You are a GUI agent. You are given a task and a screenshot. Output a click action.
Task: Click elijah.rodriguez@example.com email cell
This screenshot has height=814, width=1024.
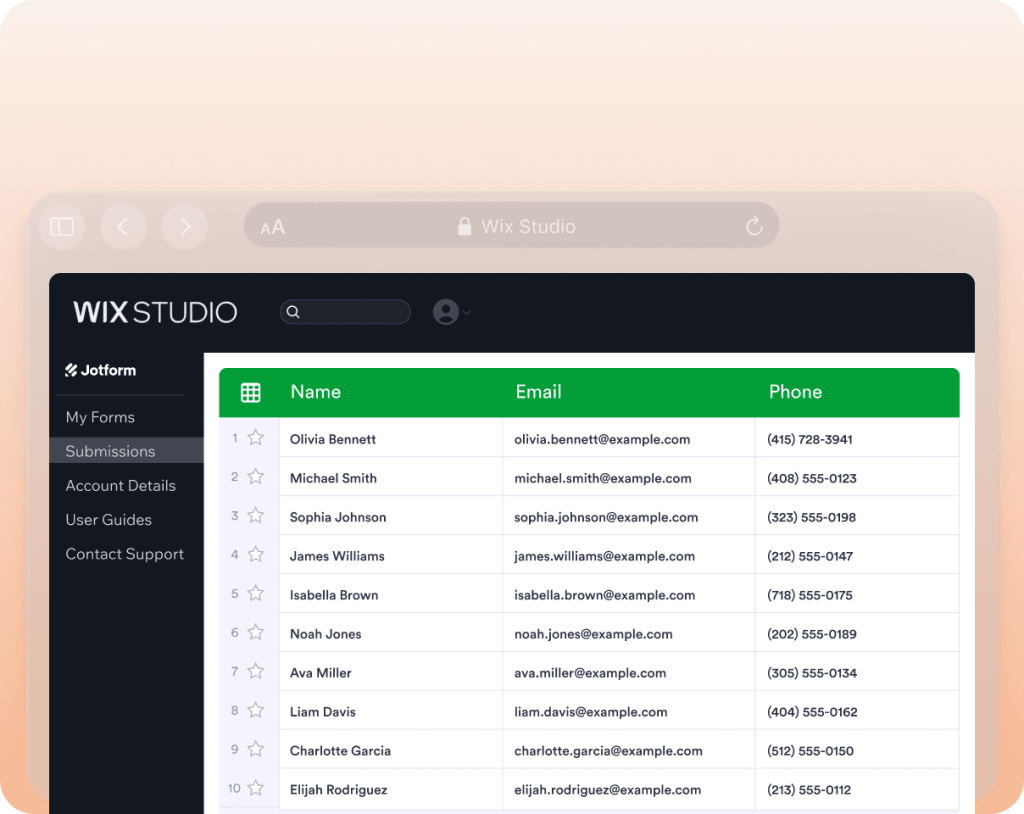(x=629, y=789)
